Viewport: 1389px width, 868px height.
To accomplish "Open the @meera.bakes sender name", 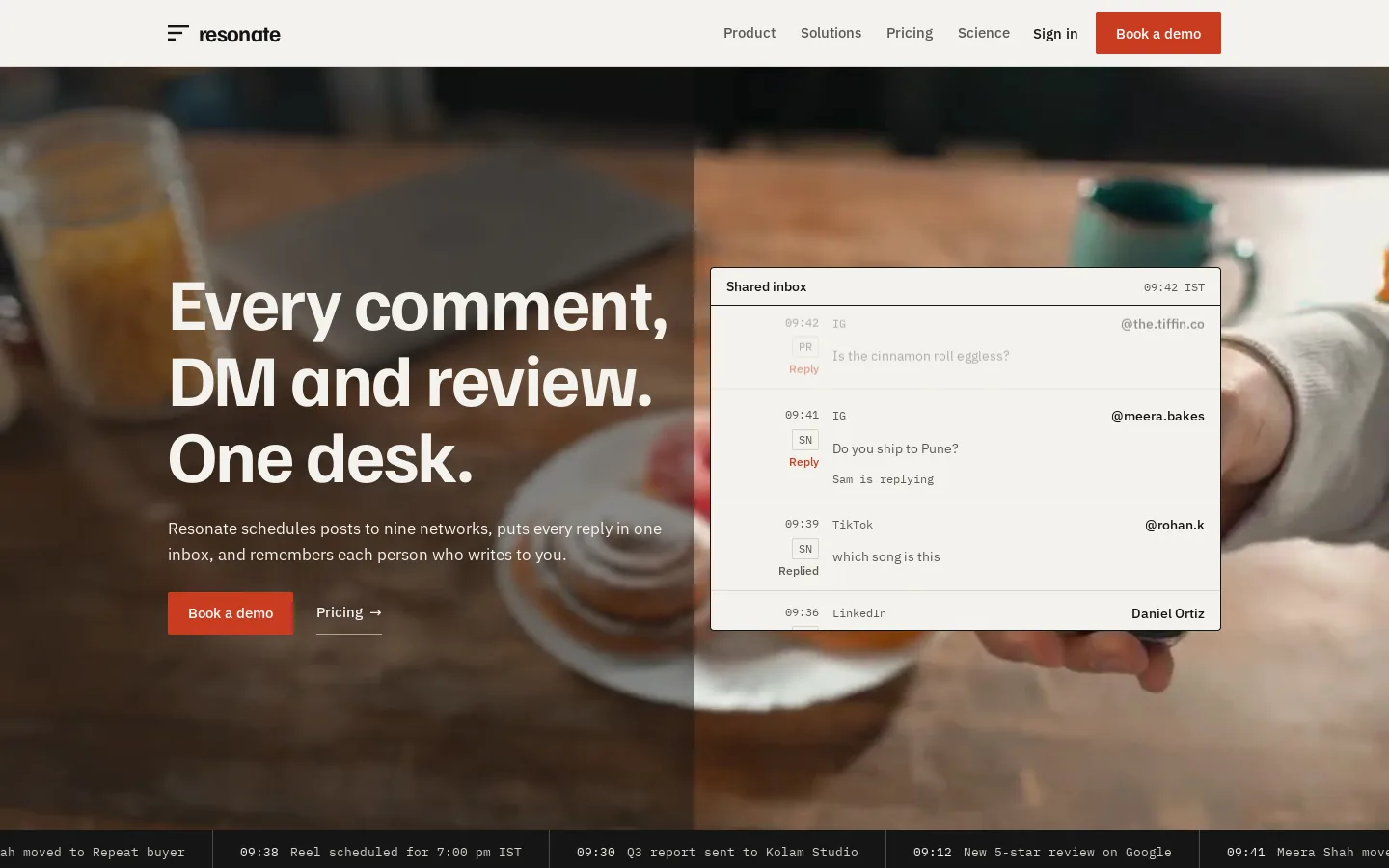I will pyautogui.click(x=1157, y=417).
